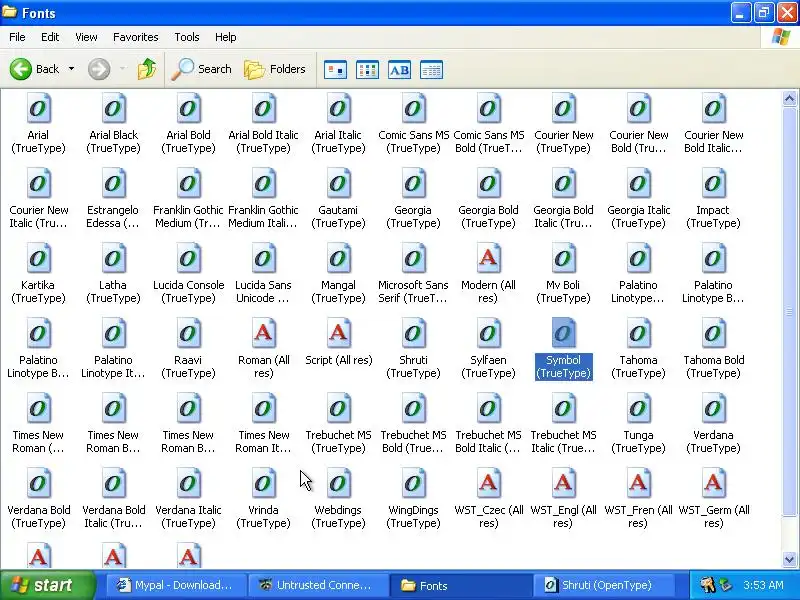800x600 pixels.
Task: Select the WST_Engl font icon
Action: click(564, 483)
